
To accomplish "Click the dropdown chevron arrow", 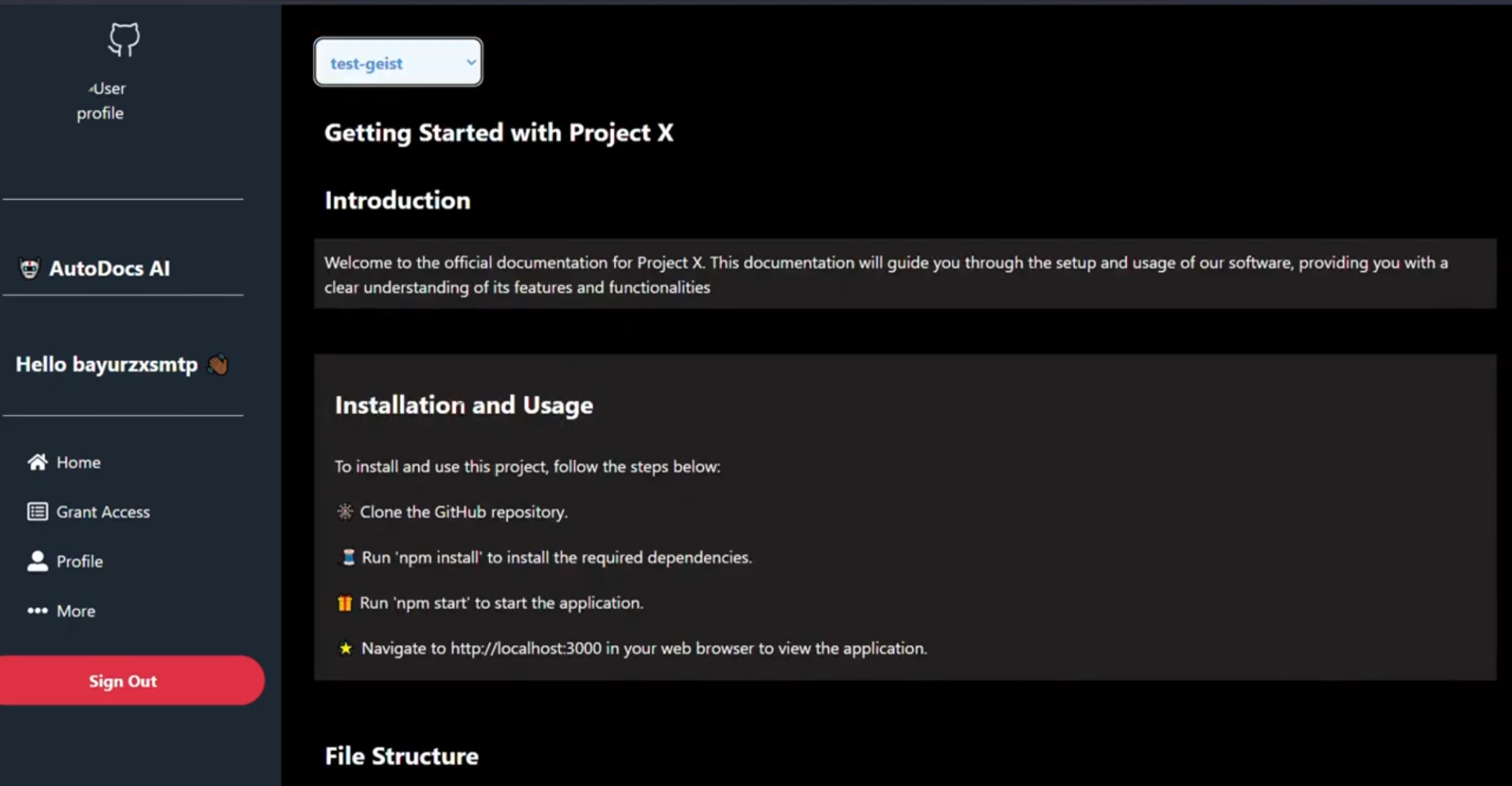I will (x=471, y=62).
